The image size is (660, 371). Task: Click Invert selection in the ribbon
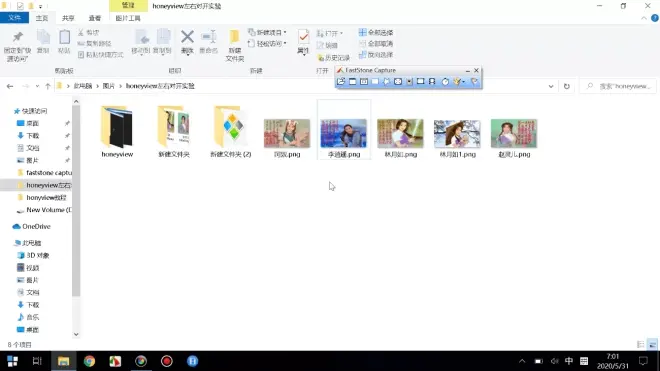(376, 55)
